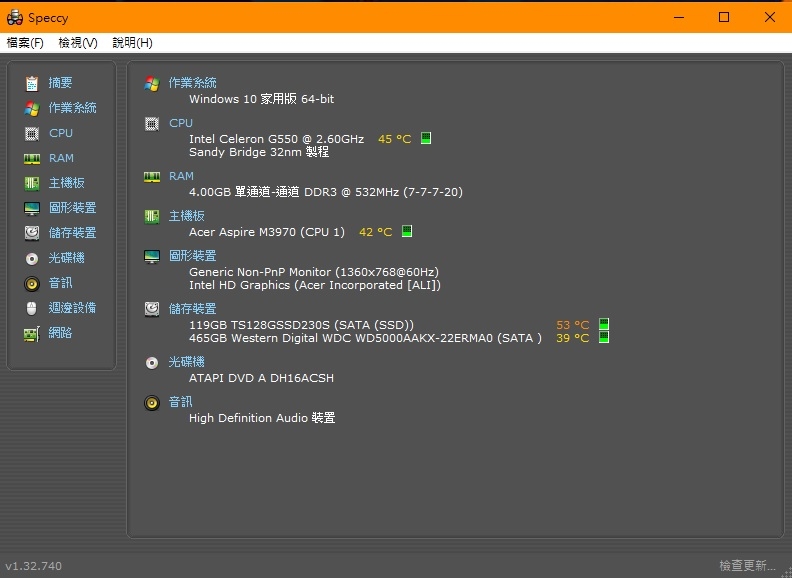Image resolution: width=792 pixels, height=578 pixels.
Task: Open the 檢視(V) menu
Action: click(x=78, y=43)
